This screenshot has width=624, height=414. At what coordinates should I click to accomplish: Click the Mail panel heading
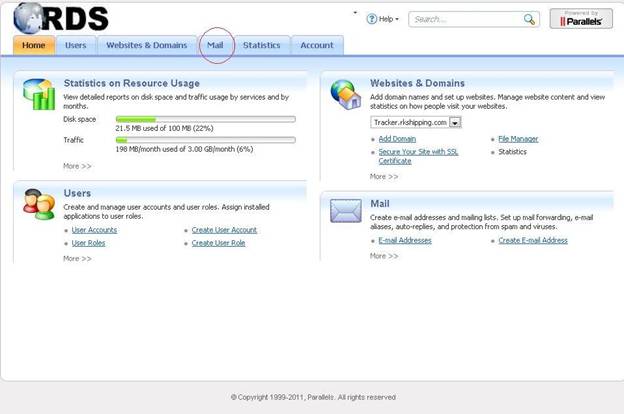[380, 204]
